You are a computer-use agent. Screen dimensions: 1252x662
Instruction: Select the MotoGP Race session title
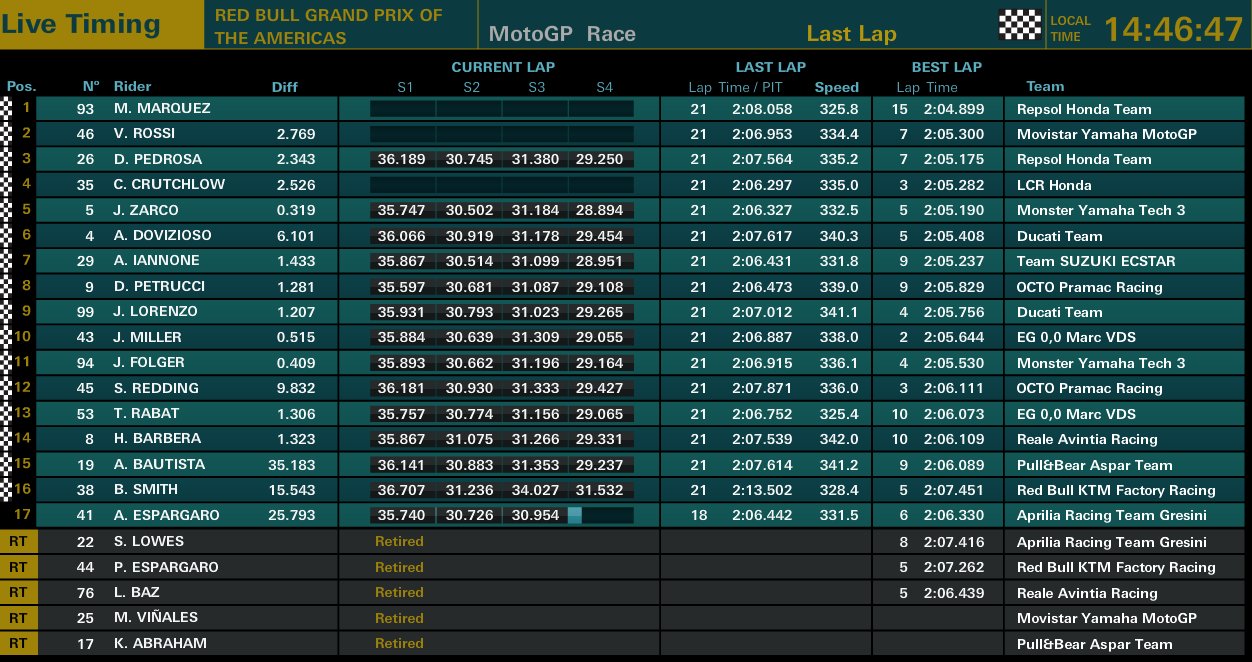click(x=562, y=34)
